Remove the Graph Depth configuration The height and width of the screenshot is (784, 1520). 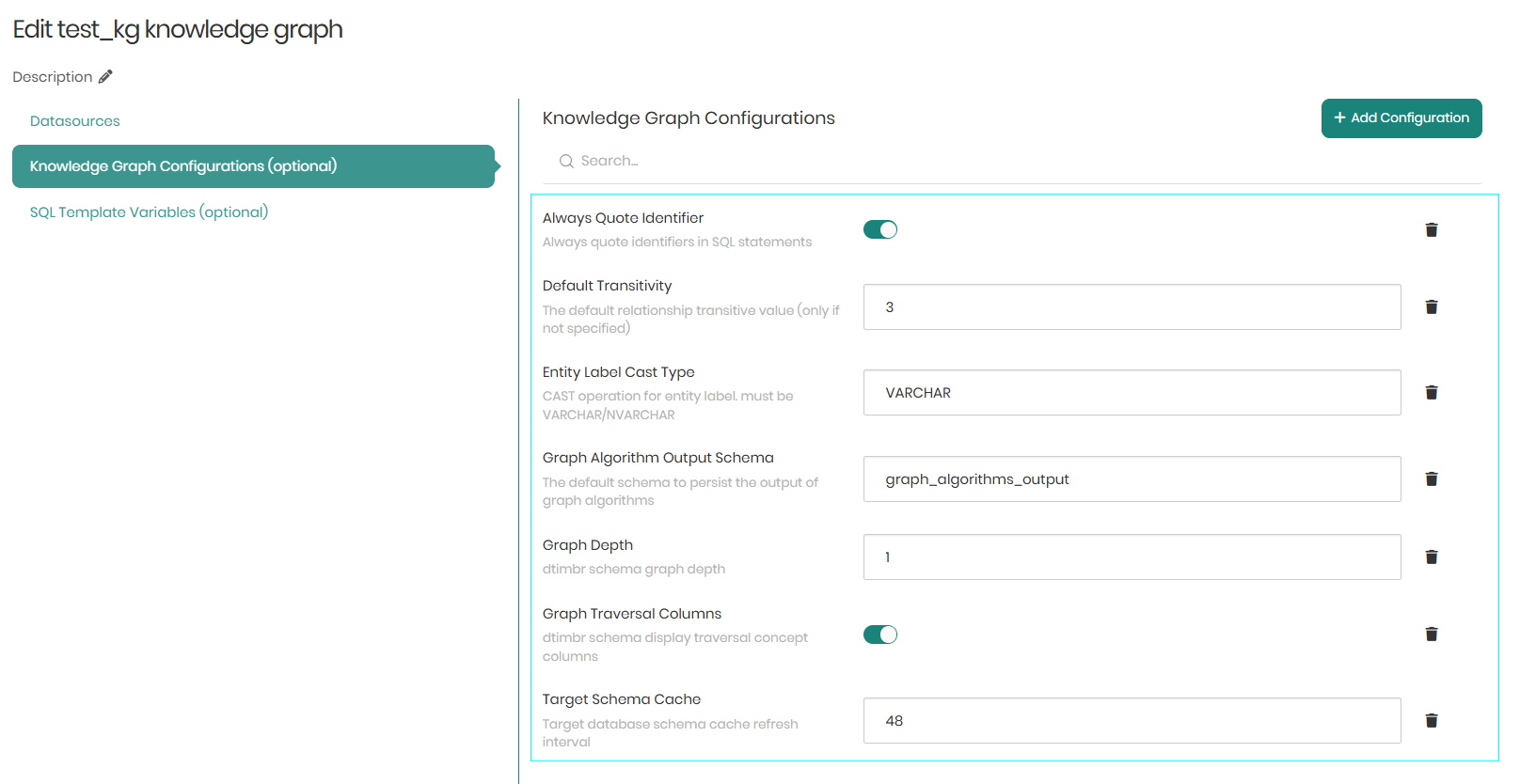[x=1431, y=557]
